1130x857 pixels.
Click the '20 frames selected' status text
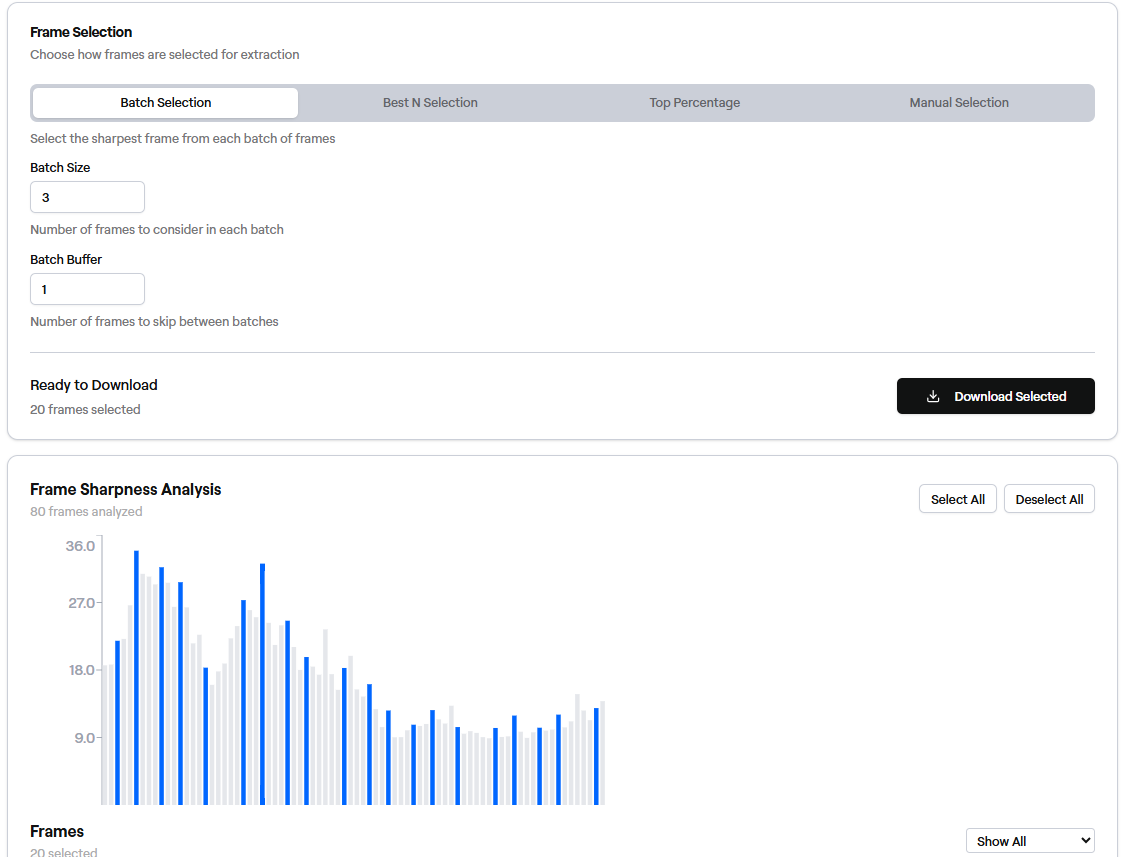[x=85, y=409]
